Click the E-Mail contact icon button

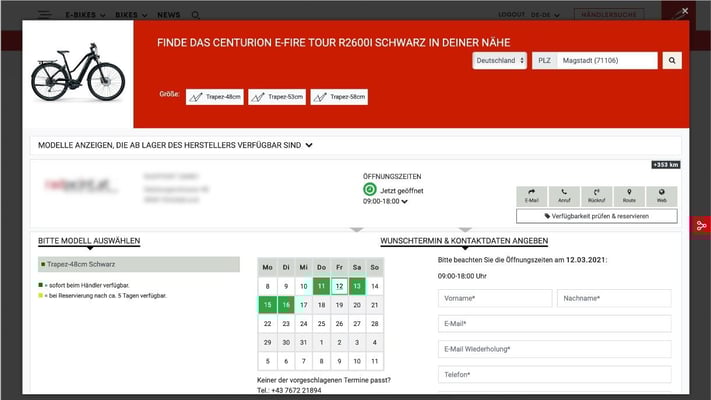click(x=531, y=196)
